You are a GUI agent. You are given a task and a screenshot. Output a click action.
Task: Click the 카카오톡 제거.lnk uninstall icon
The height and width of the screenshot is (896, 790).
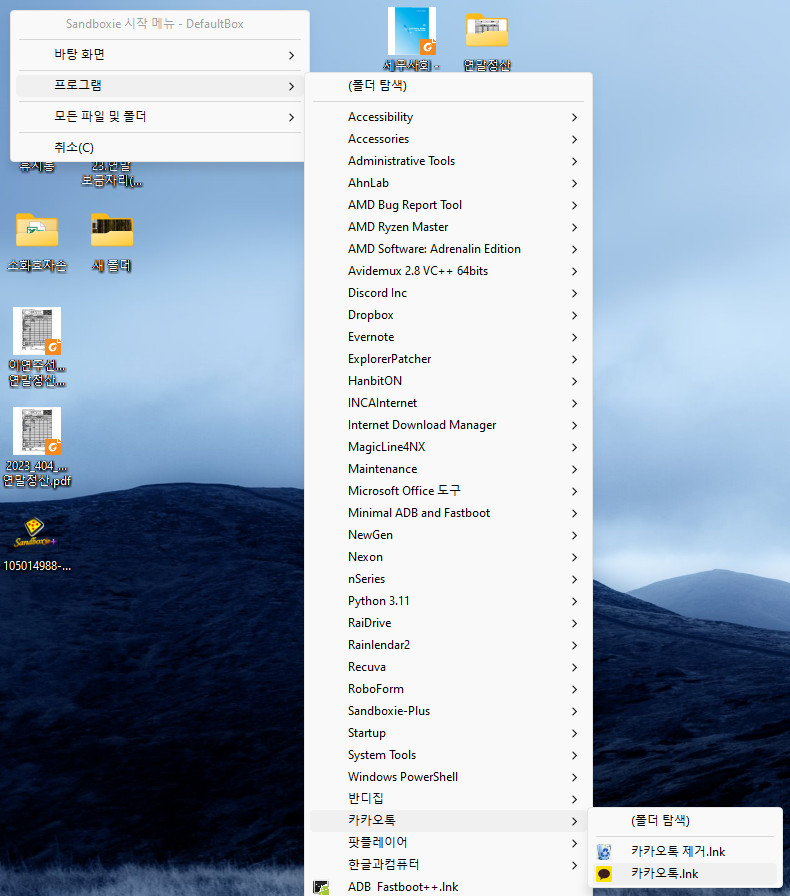click(604, 852)
